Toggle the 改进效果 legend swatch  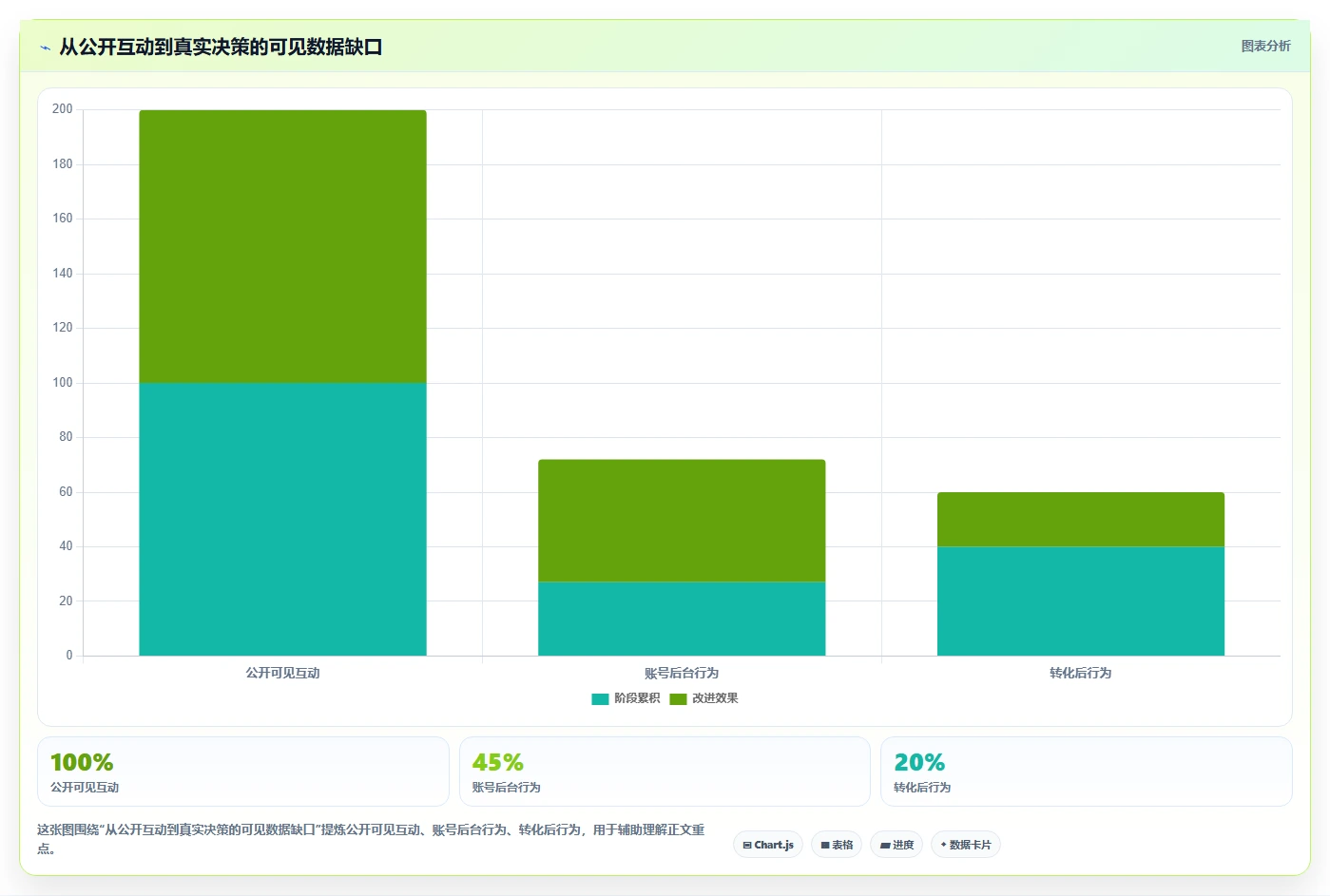click(x=678, y=699)
